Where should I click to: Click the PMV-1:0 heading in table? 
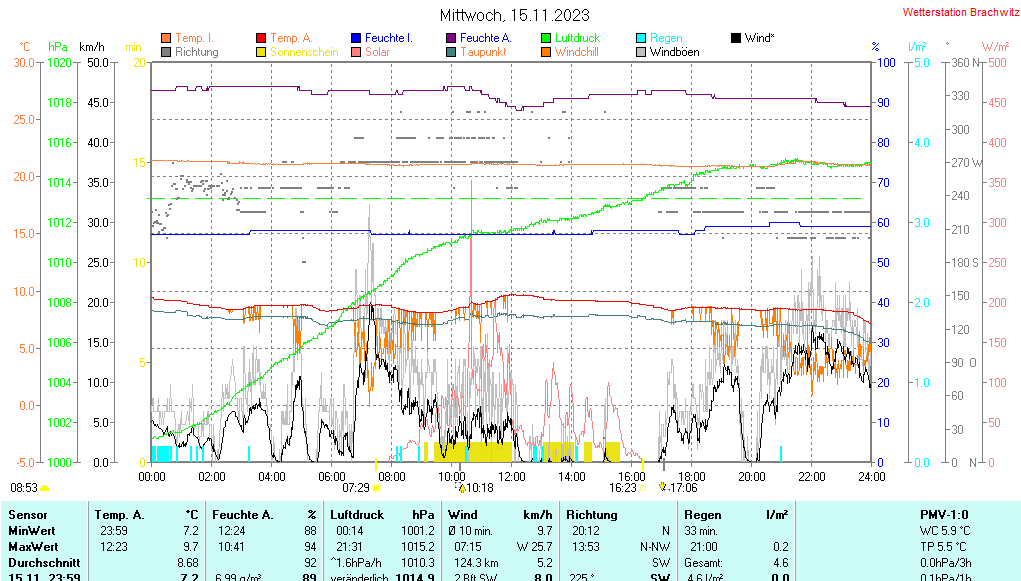point(943,514)
